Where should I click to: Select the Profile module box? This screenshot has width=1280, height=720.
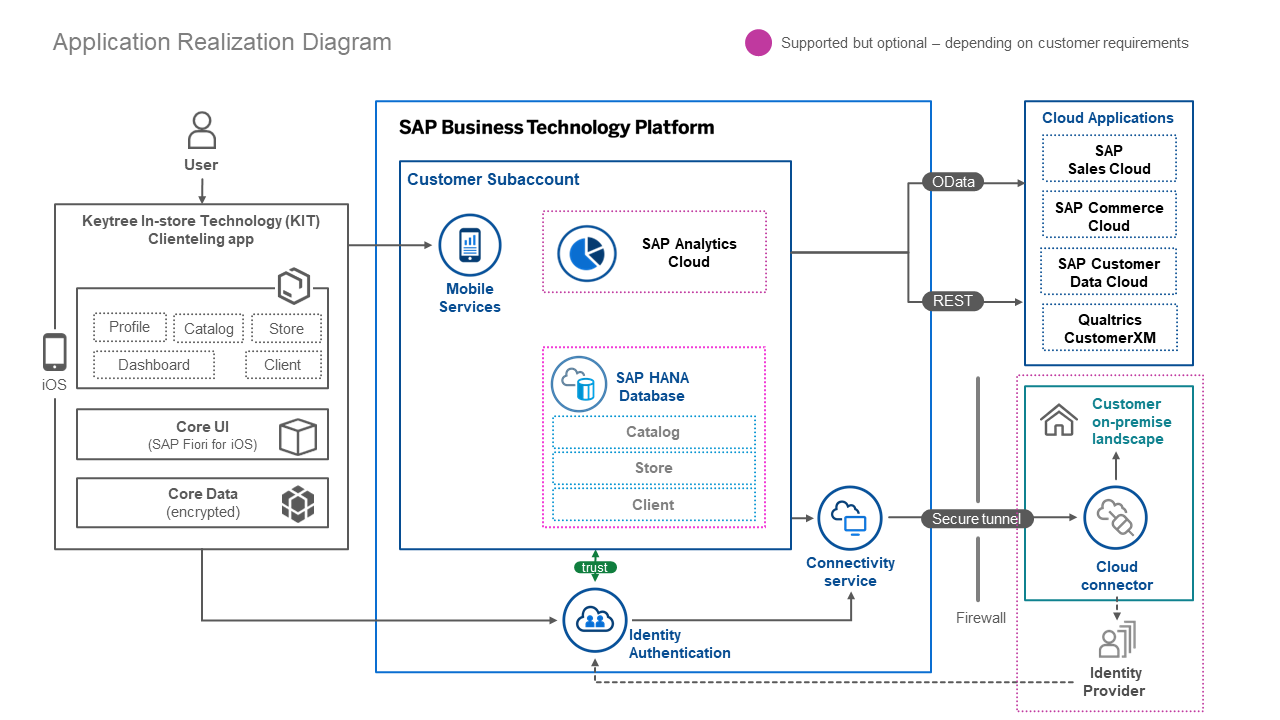click(130, 327)
